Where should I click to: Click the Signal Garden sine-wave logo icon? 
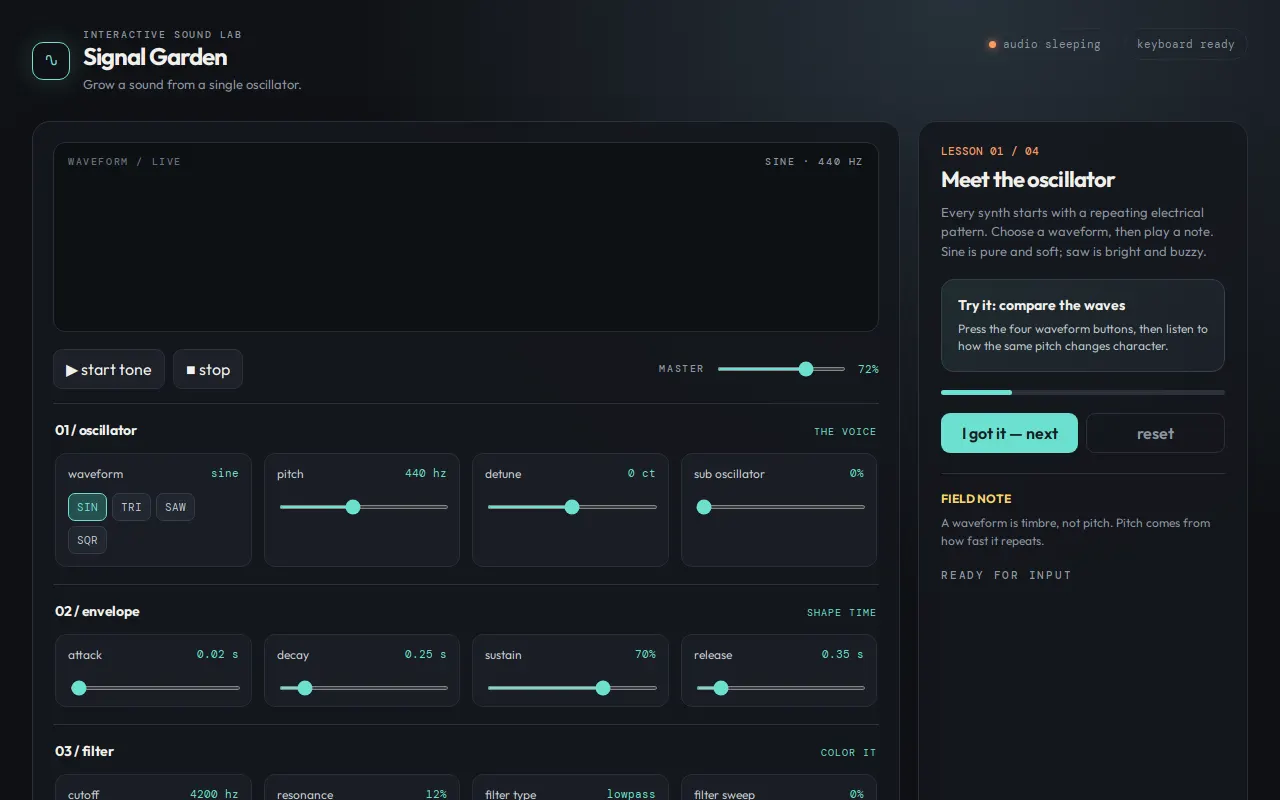coord(51,60)
